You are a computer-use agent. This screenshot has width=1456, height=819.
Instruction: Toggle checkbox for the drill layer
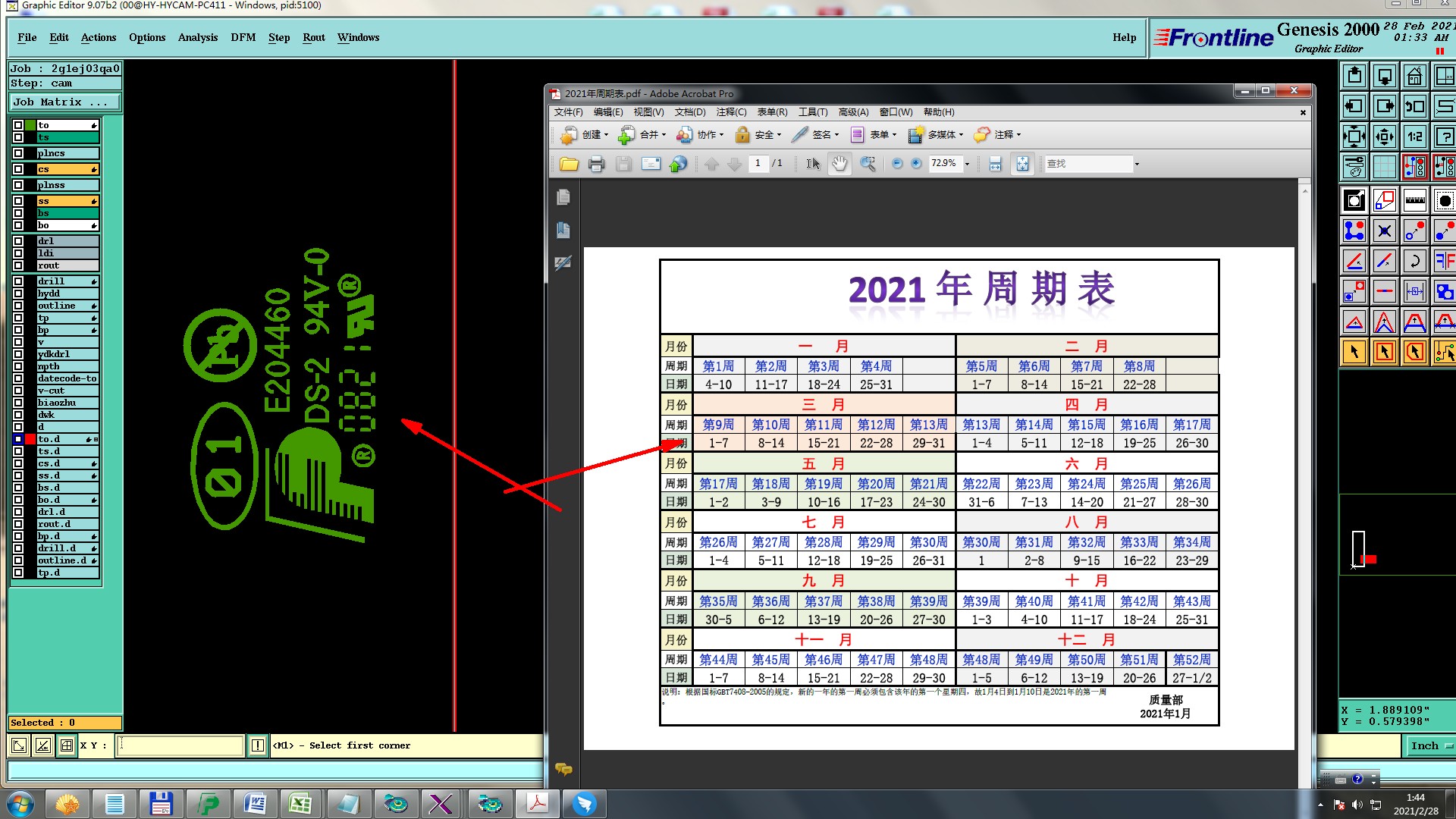(18, 281)
